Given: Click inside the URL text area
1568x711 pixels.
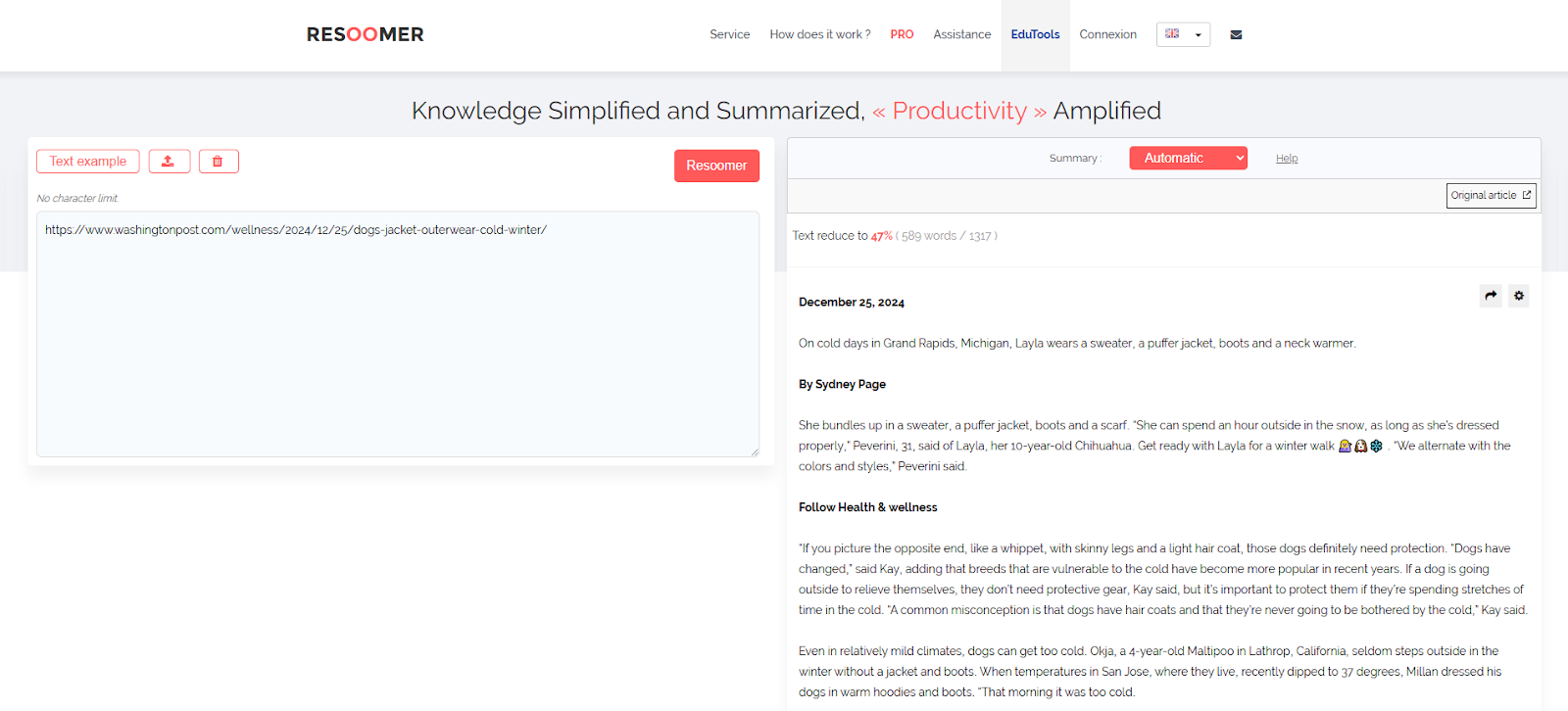Looking at the screenshot, I should point(398,334).
